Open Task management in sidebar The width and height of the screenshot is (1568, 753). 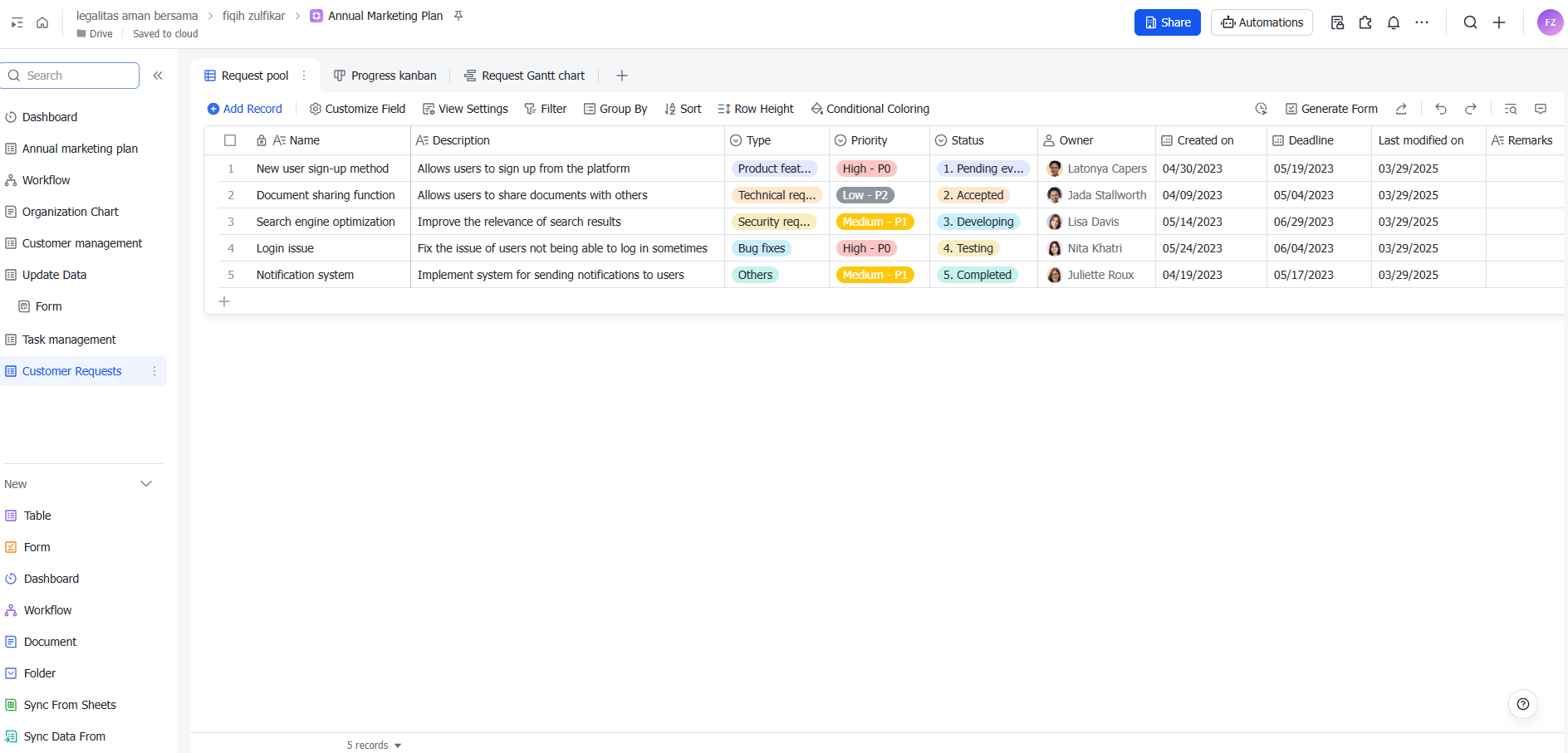(69, 340)
